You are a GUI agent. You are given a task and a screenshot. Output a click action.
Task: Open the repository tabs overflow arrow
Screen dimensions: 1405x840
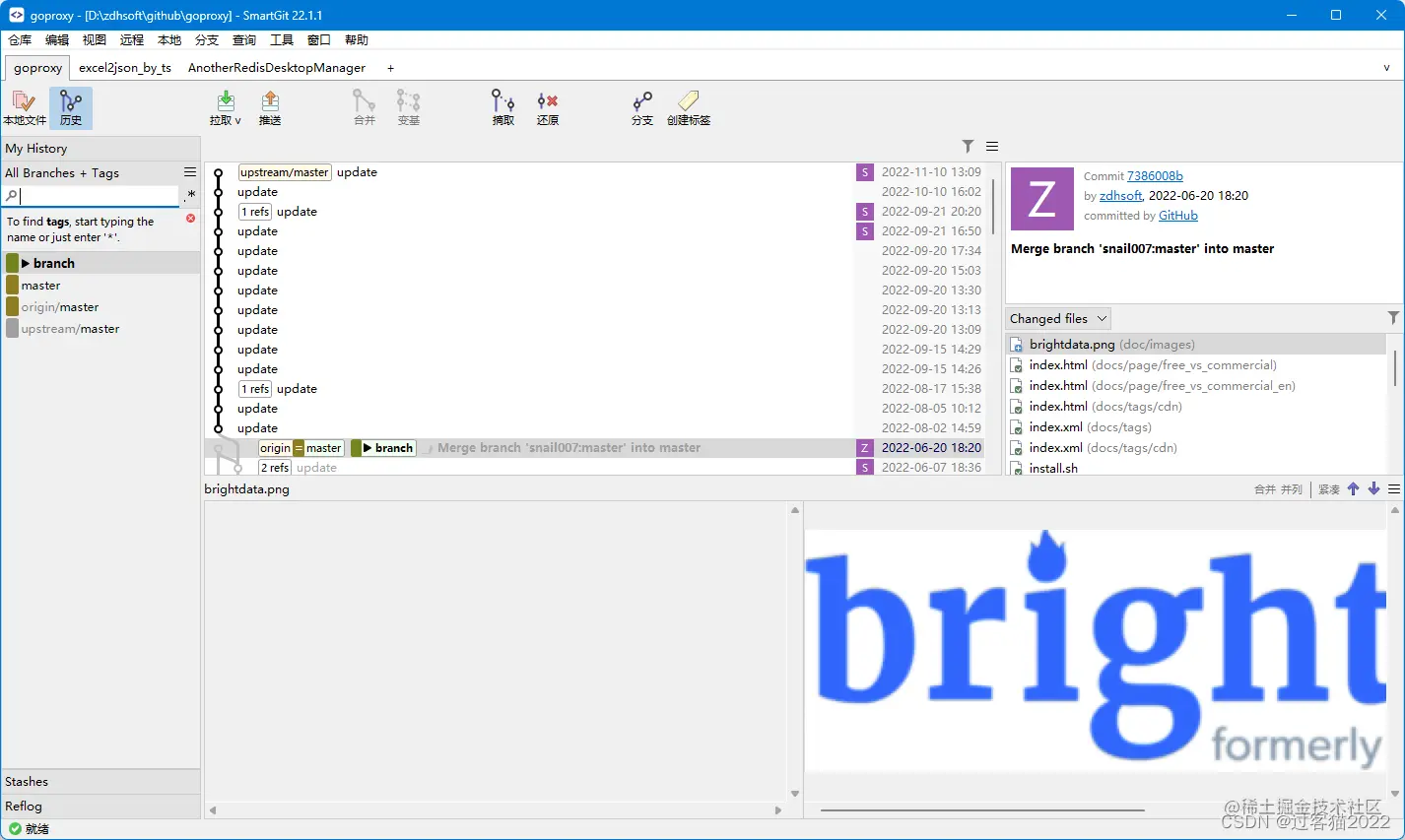(1386, 68)
